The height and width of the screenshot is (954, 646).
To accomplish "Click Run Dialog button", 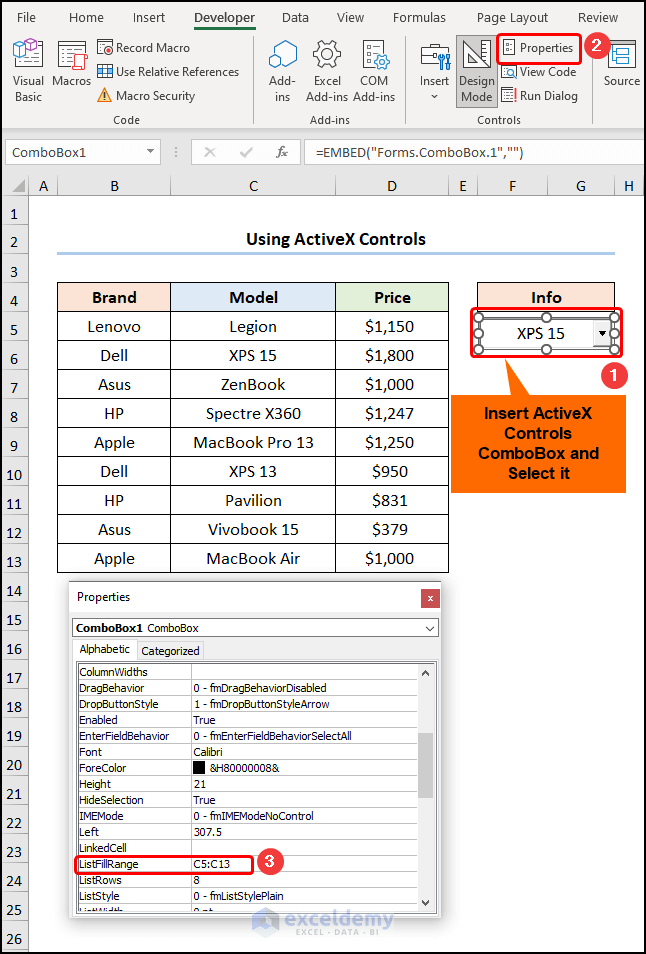I will pyautogui.click(x=539, y=96).
